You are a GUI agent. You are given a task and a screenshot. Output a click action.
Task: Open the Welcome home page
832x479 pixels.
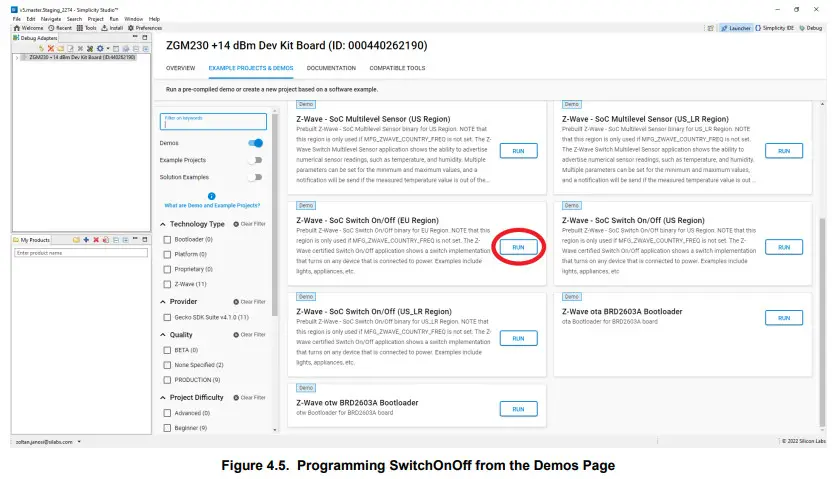[x=29, y=28]
